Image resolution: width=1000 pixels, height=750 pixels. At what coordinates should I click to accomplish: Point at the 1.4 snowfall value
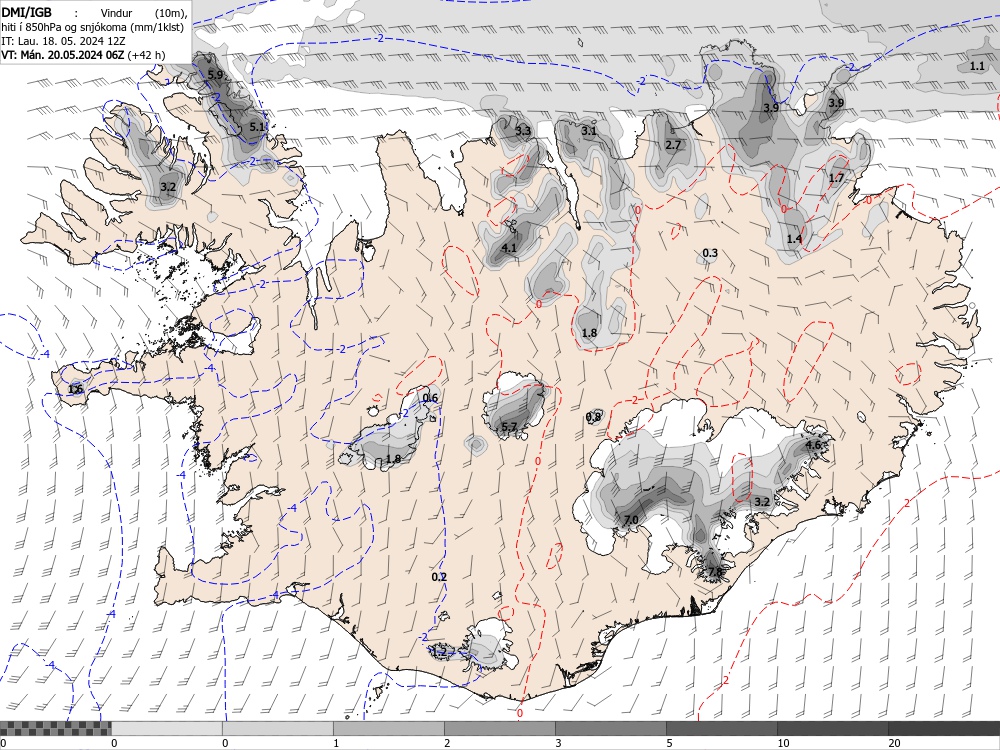tap(794, 239)
